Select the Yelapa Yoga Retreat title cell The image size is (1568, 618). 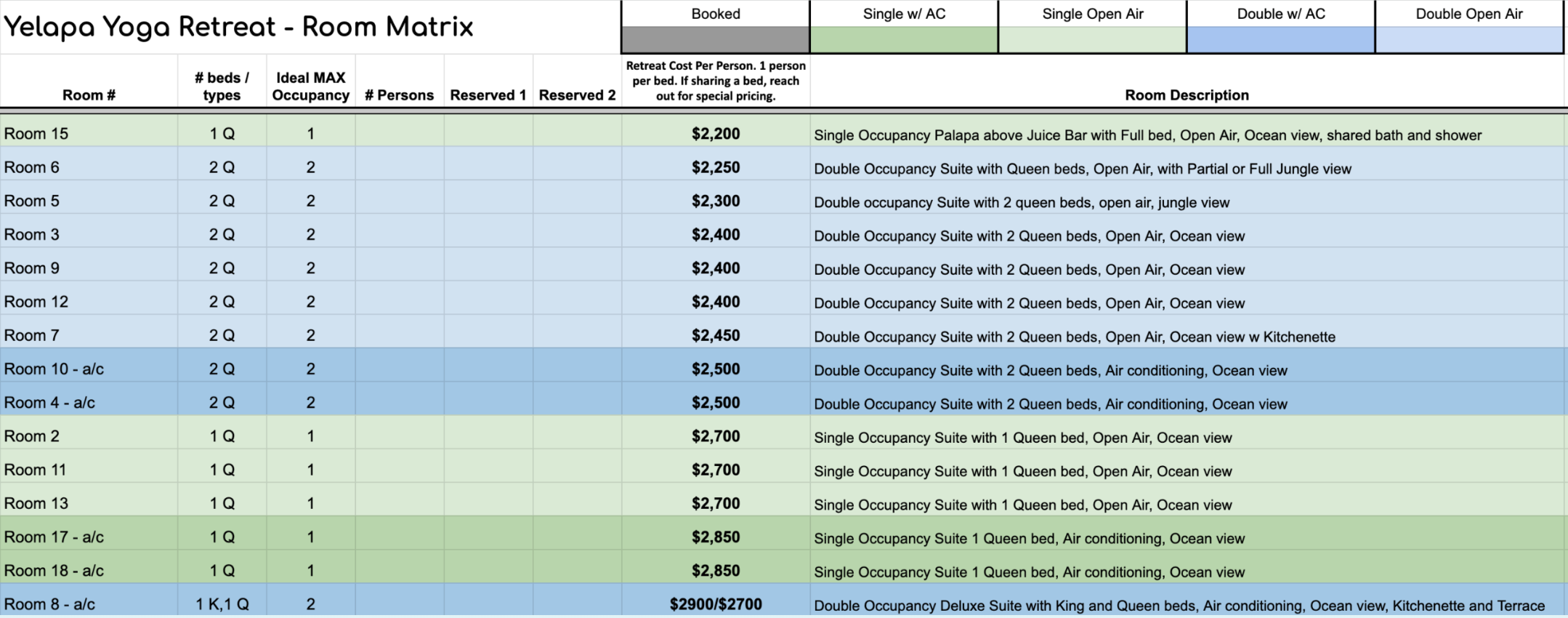pos(310,27)
